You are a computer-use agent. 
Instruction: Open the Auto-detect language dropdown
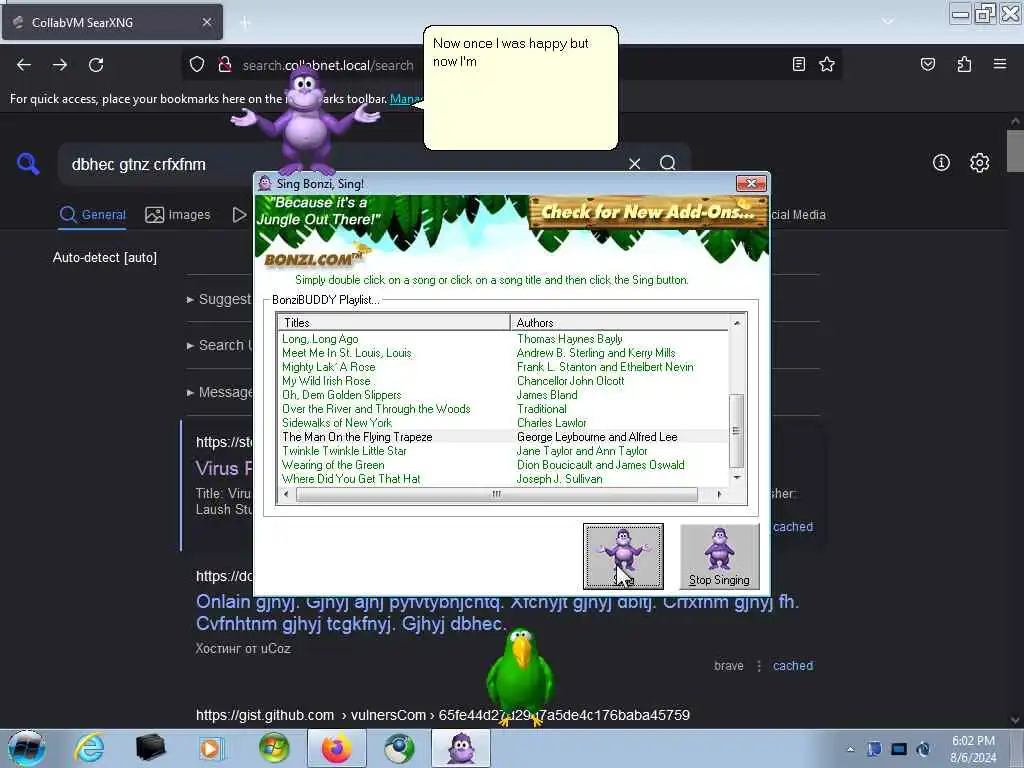(x=104, y=257)
